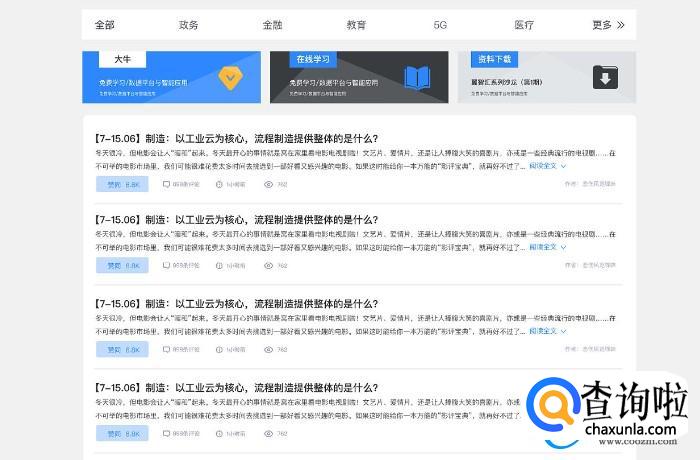This screenshot has width=700, height=460.
Task: Expand 更多 to show more categories
Action: click(608, 25)
